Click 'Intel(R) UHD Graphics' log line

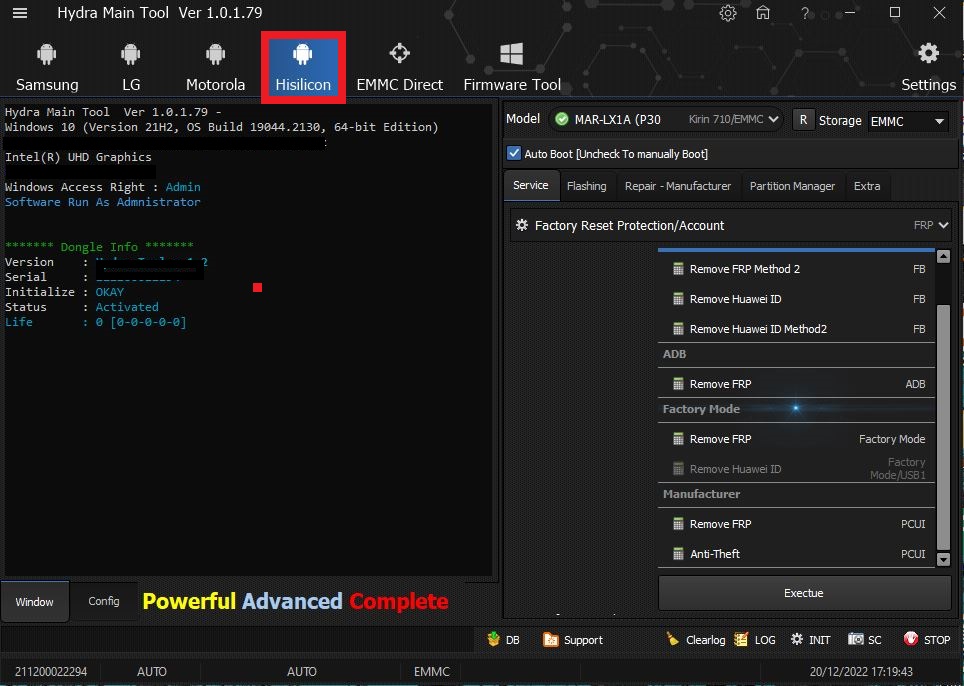(78, 157)
